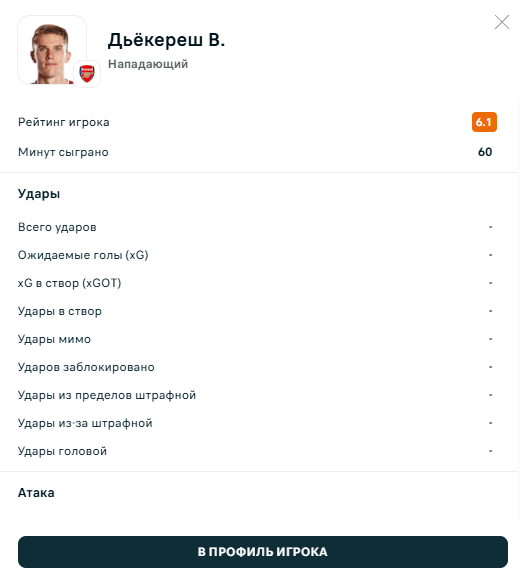Open В ПРОФИЛЬ ИГРОКА button
Screen dimensions: 520x579
coord(263,552)
